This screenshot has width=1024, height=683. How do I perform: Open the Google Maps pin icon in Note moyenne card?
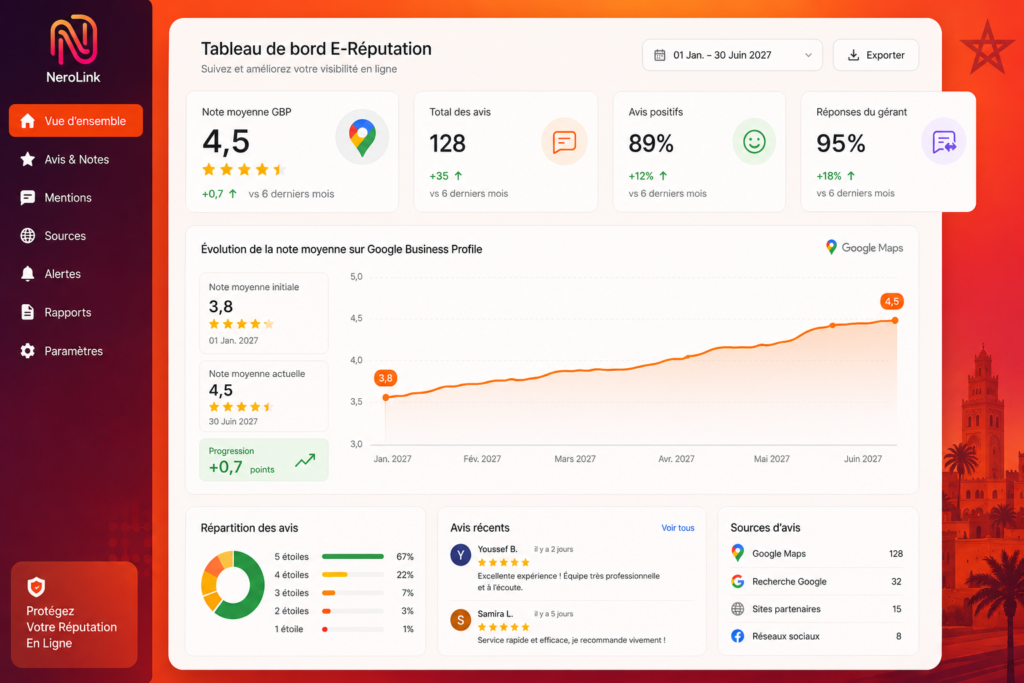(362, 138)
